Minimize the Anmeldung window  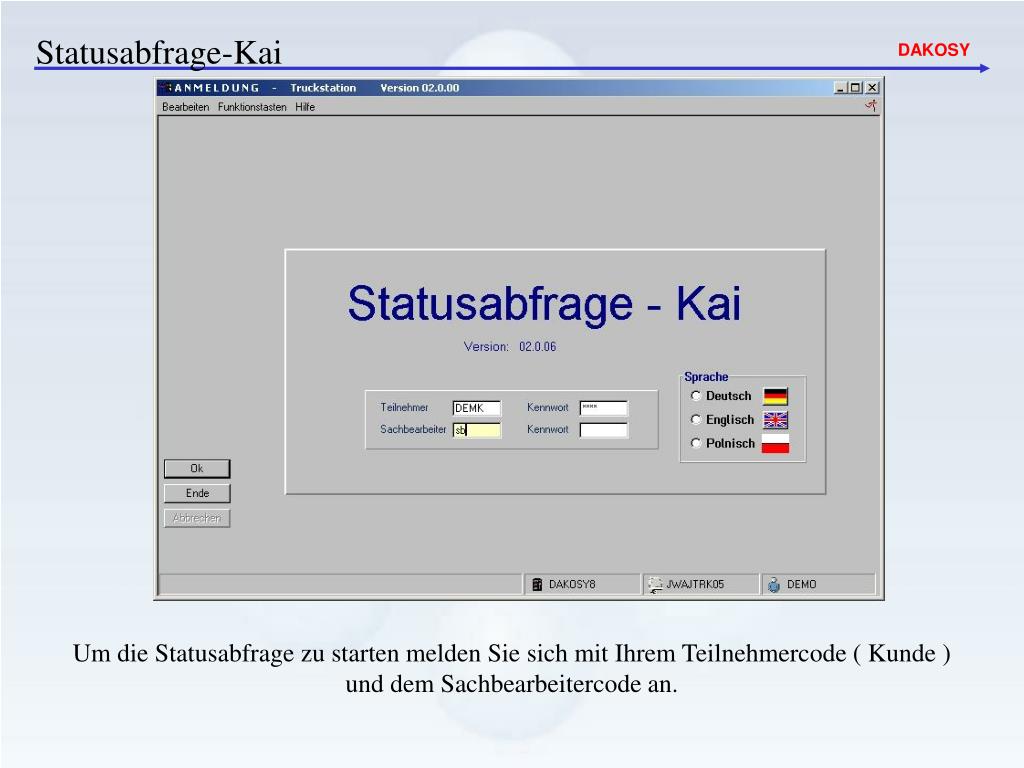pyautogui.click(x=840, y=88)
